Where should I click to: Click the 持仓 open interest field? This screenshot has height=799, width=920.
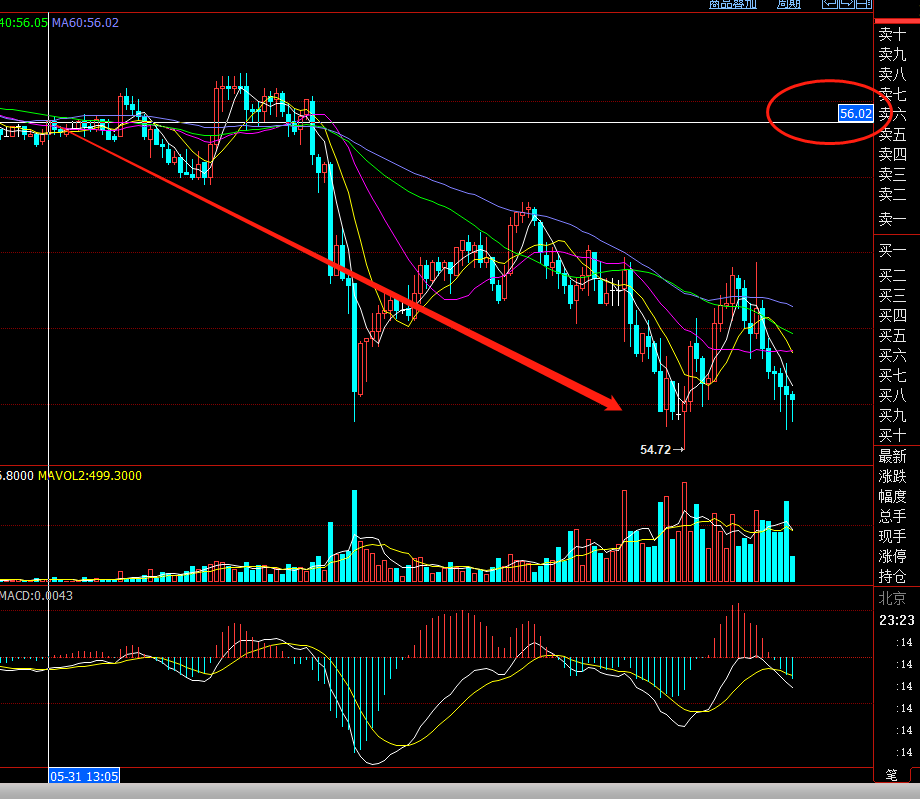(892, 576)
